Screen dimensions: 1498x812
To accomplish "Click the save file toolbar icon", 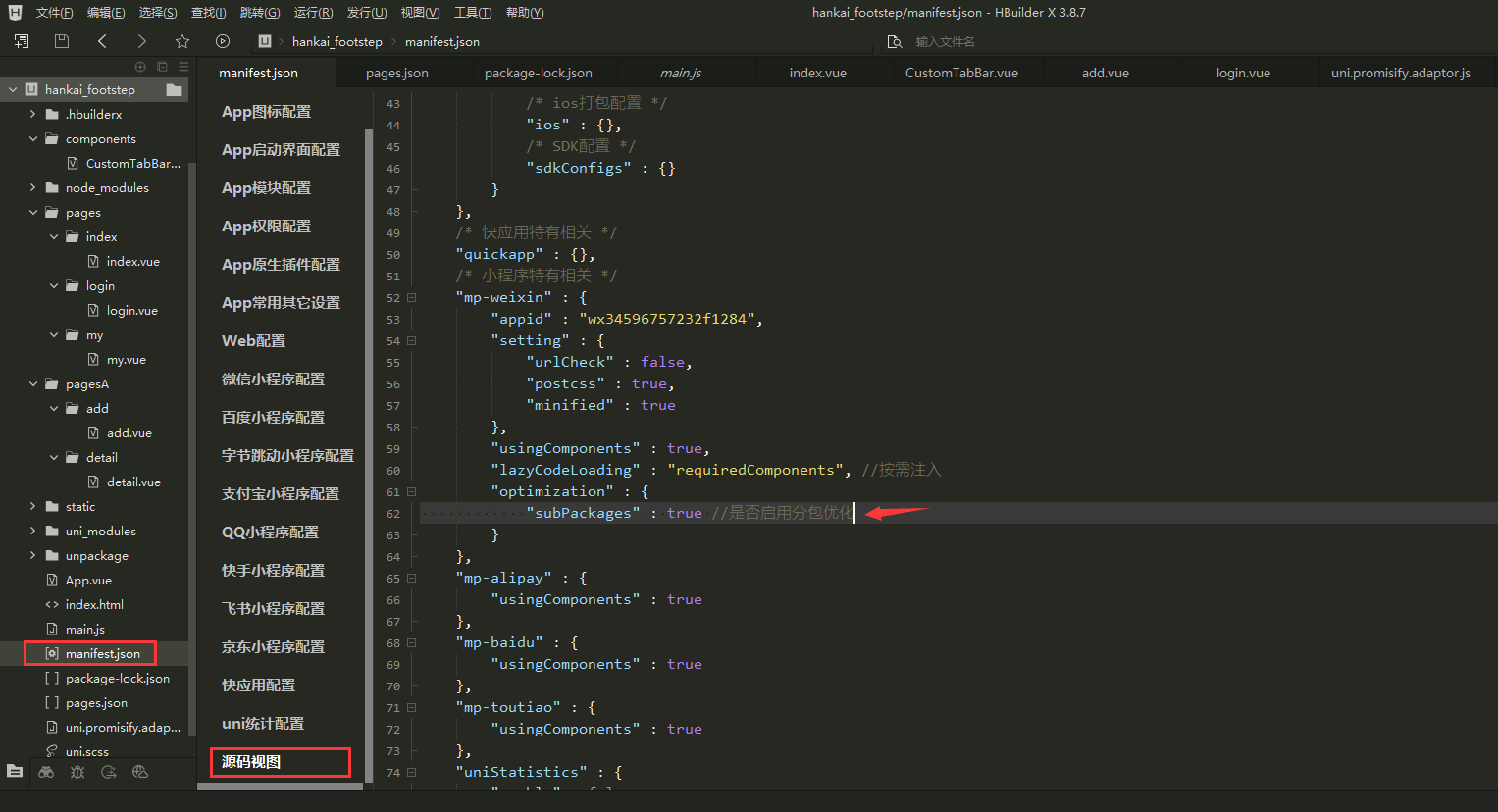I will point(62,41).
